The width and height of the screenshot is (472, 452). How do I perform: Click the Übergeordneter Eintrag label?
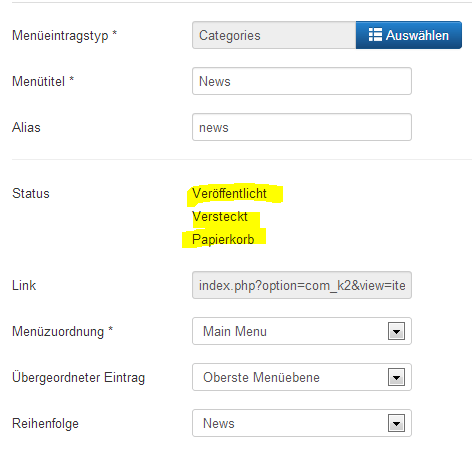coord(78,377)
